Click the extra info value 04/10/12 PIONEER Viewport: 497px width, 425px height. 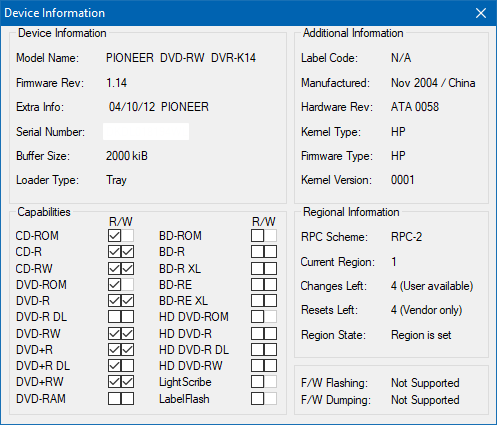[x=159, y=107]
